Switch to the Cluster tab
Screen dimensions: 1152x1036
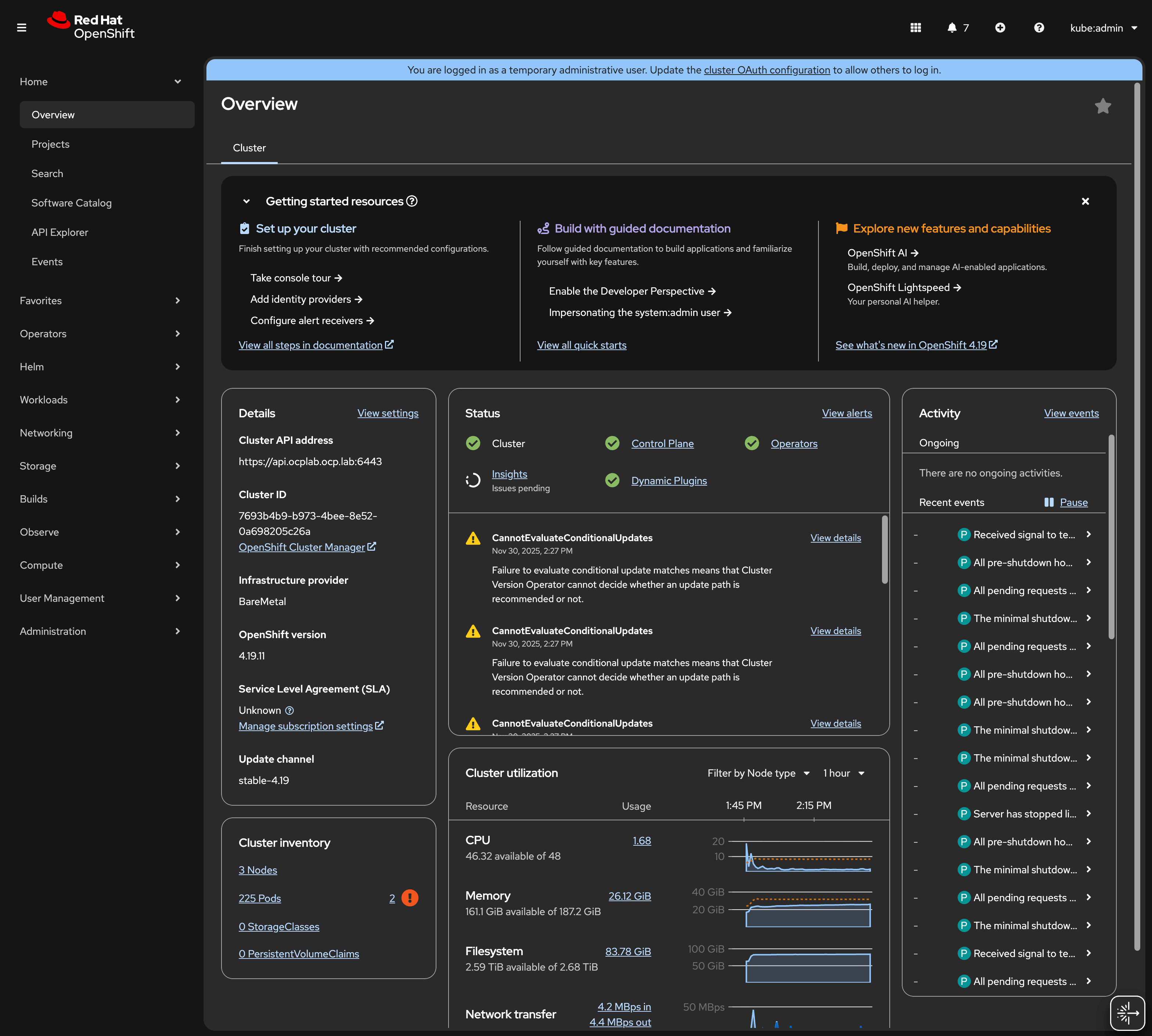(x=249, y=147)
